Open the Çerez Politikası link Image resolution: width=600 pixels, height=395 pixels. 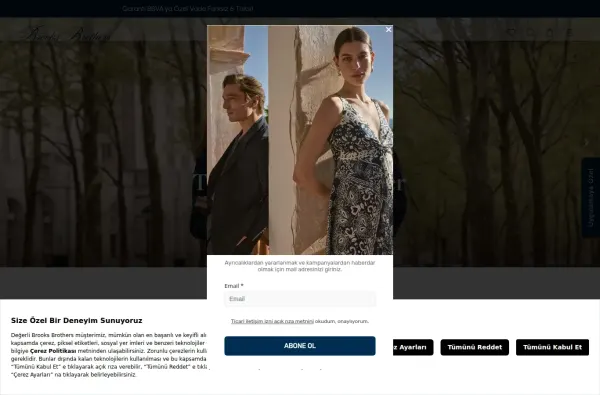tap(53, 351)
